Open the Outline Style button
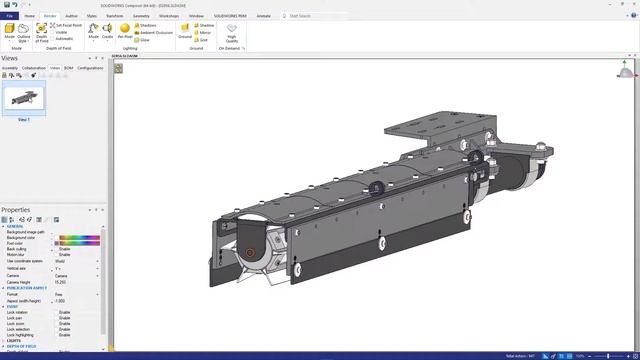This screenshot has width=640, height=360. tap(24, 32)
